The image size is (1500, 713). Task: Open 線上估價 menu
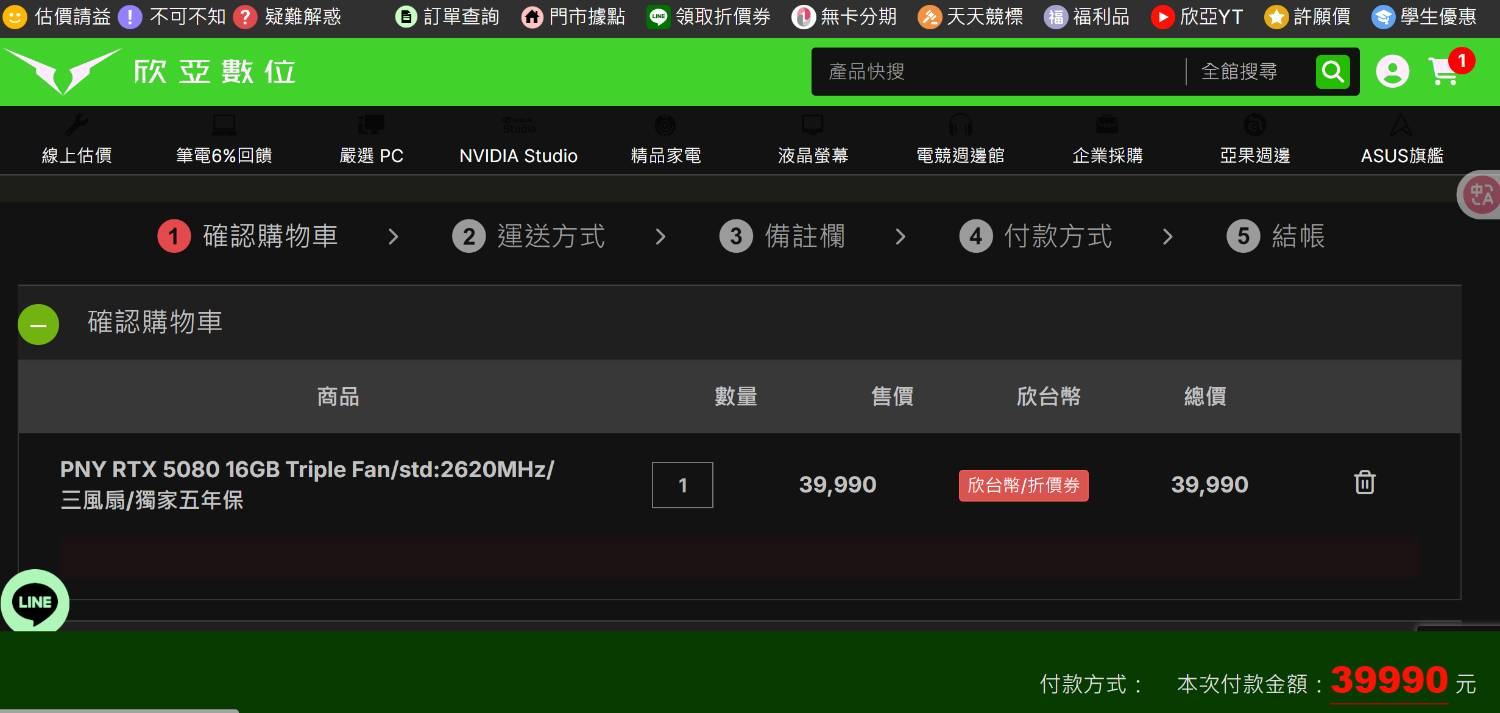[x=77, y=140]
